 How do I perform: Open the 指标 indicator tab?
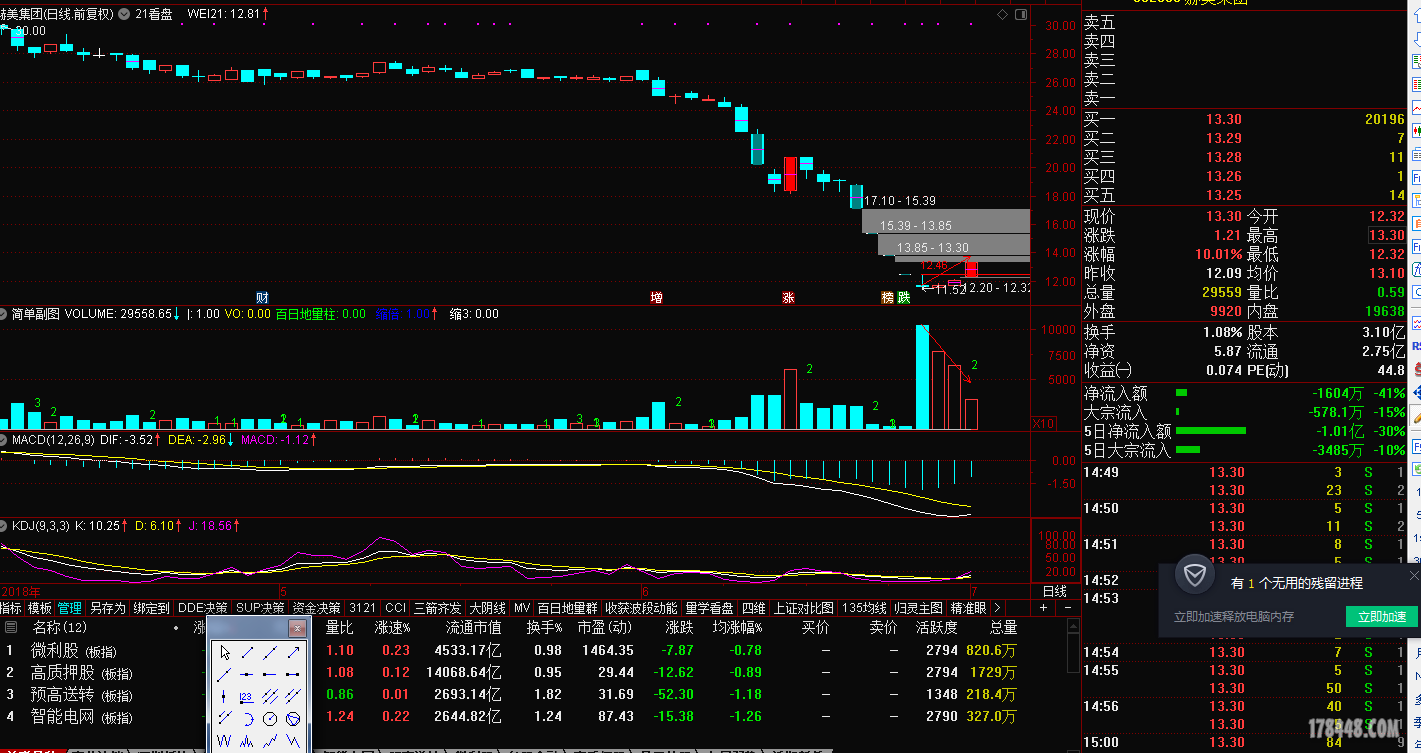pos(11,607)
